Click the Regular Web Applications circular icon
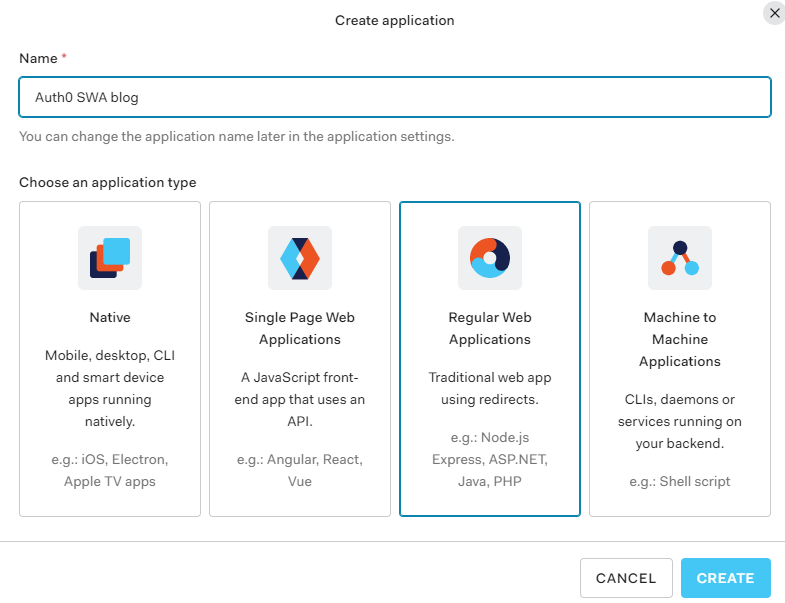The width and height of the screenshot is (785, 603). point(490,257)
